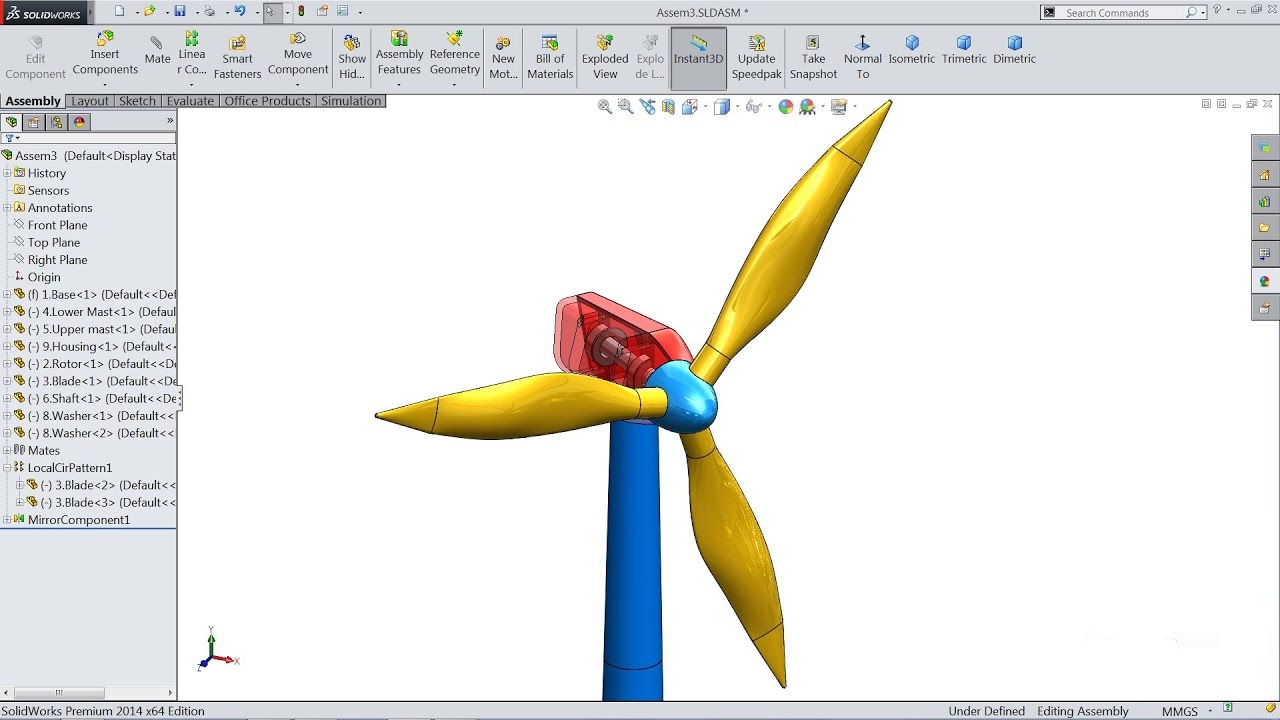This screenshot has height=720, width=1280.
Task: Click the Zoom to Fit icon
Action: (x=604, y=106)
